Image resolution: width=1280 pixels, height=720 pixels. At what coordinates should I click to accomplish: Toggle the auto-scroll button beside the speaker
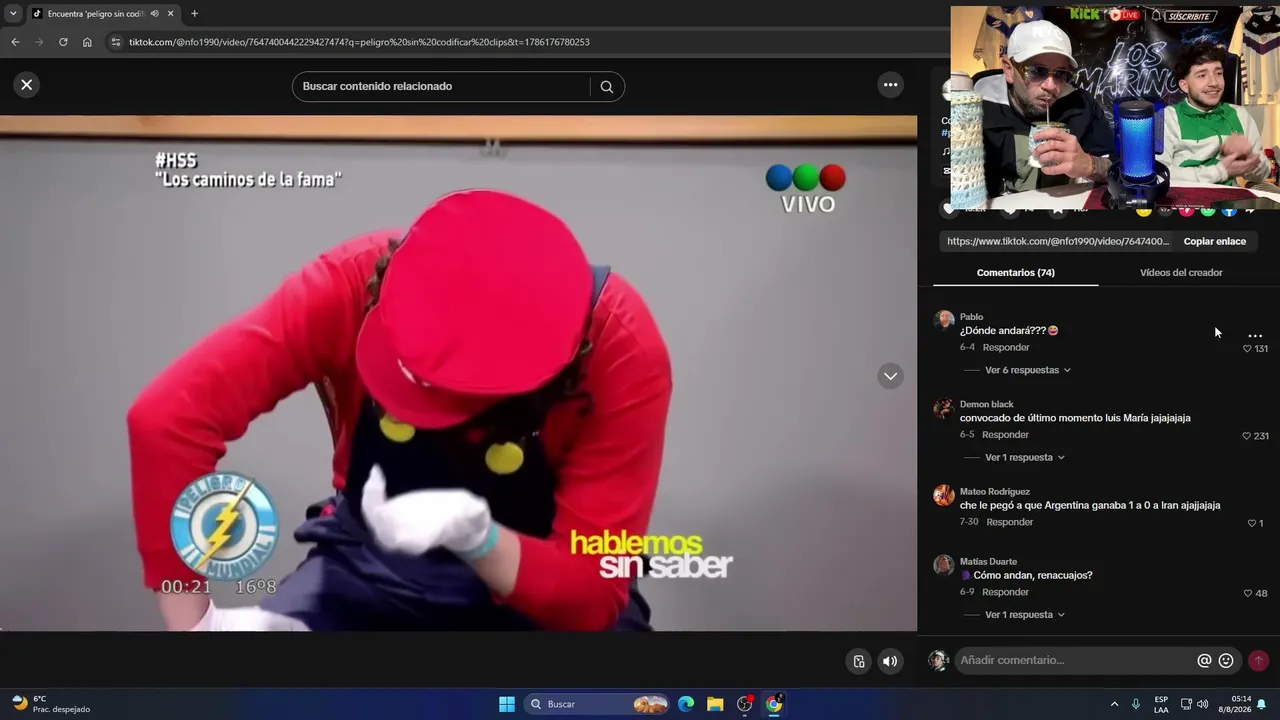pos(859,661)
